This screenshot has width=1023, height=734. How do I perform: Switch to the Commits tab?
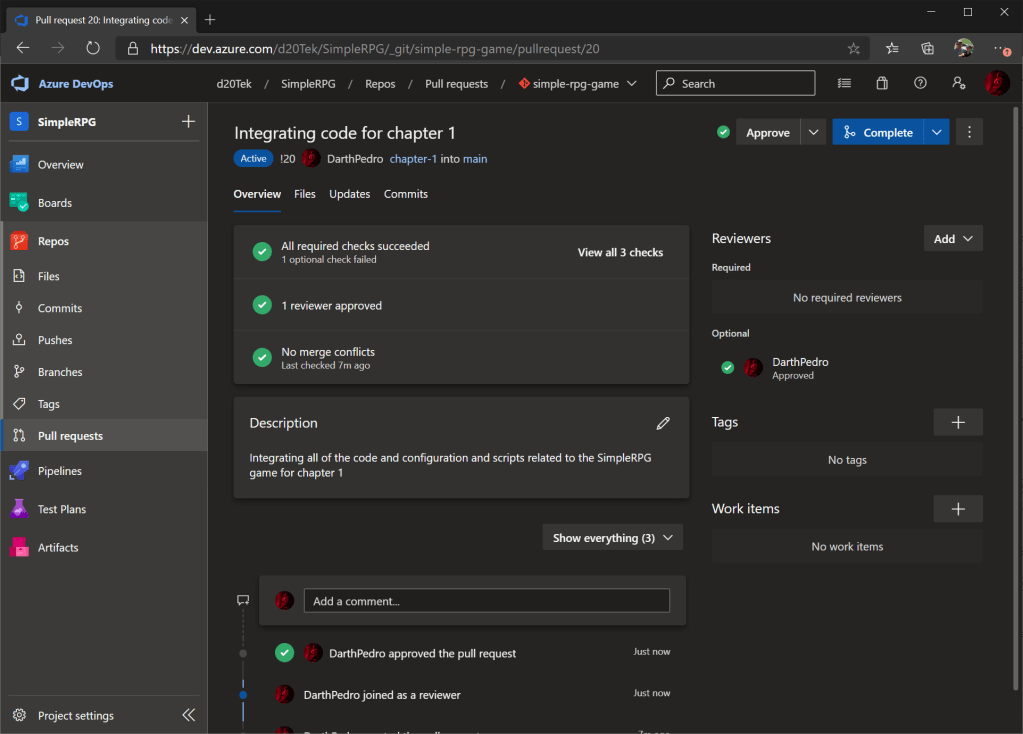[x=406, y=194]
